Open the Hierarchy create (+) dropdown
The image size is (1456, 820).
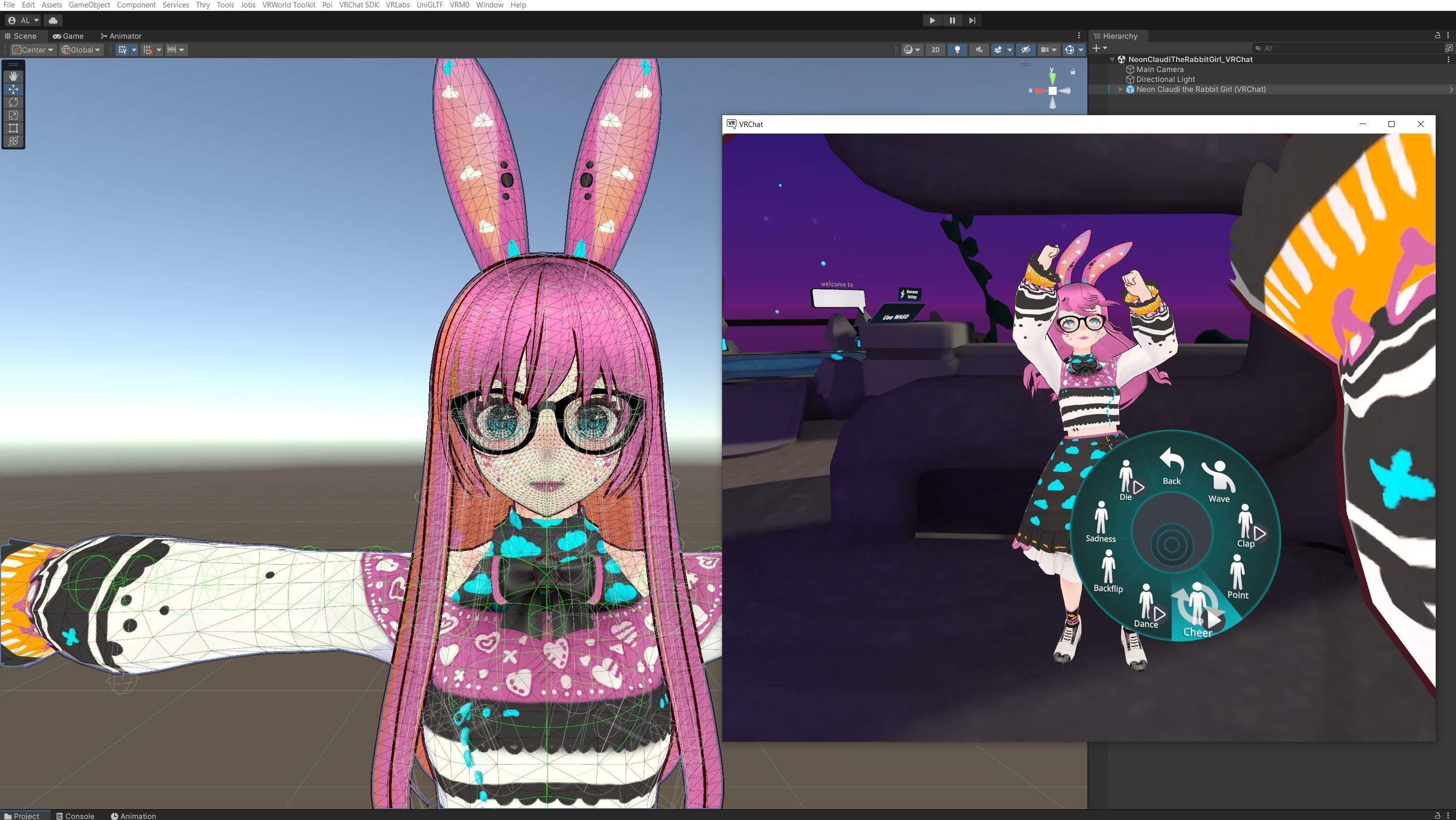click(1100, 48)
